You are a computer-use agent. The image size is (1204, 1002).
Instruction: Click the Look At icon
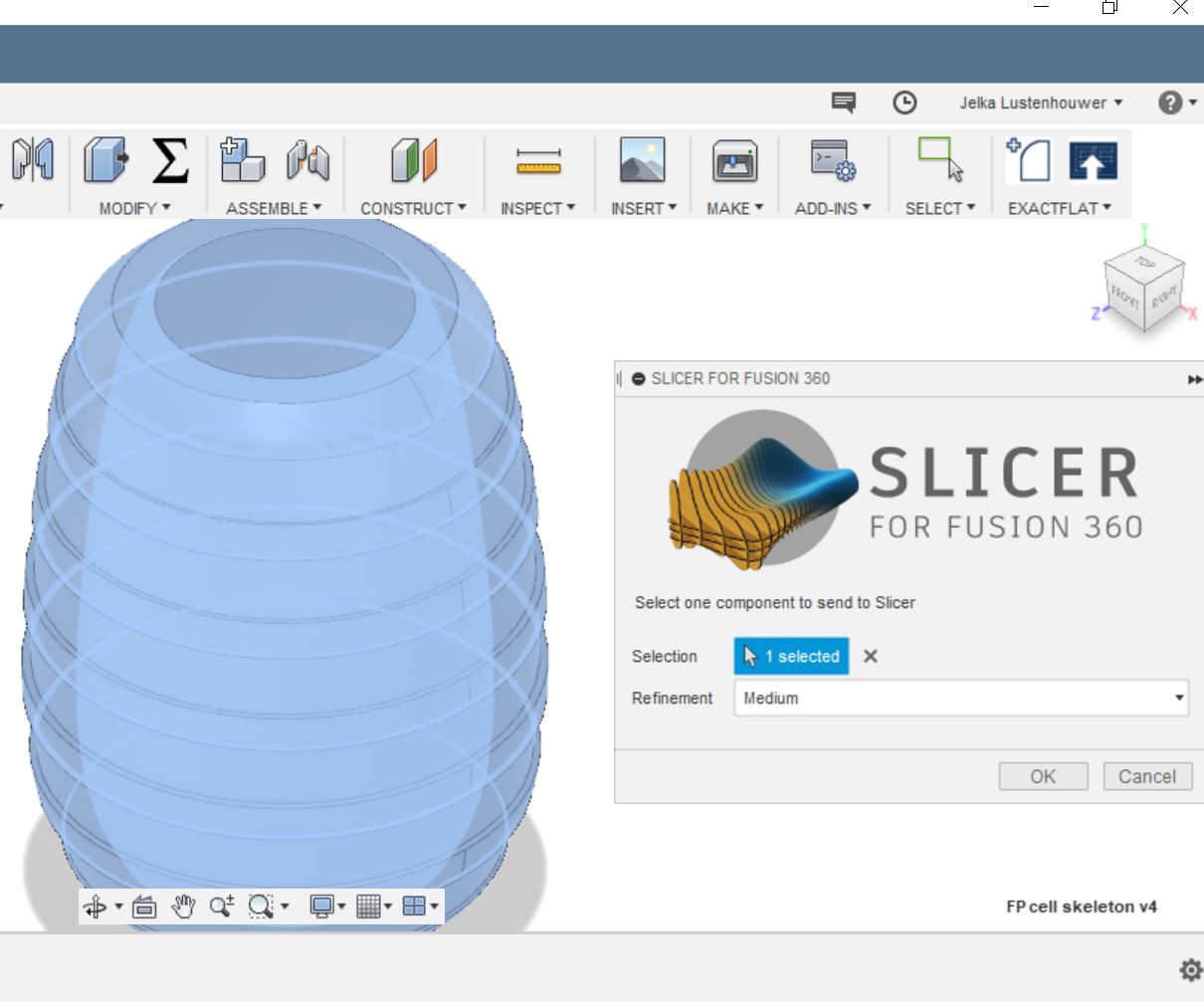point(144,906)
